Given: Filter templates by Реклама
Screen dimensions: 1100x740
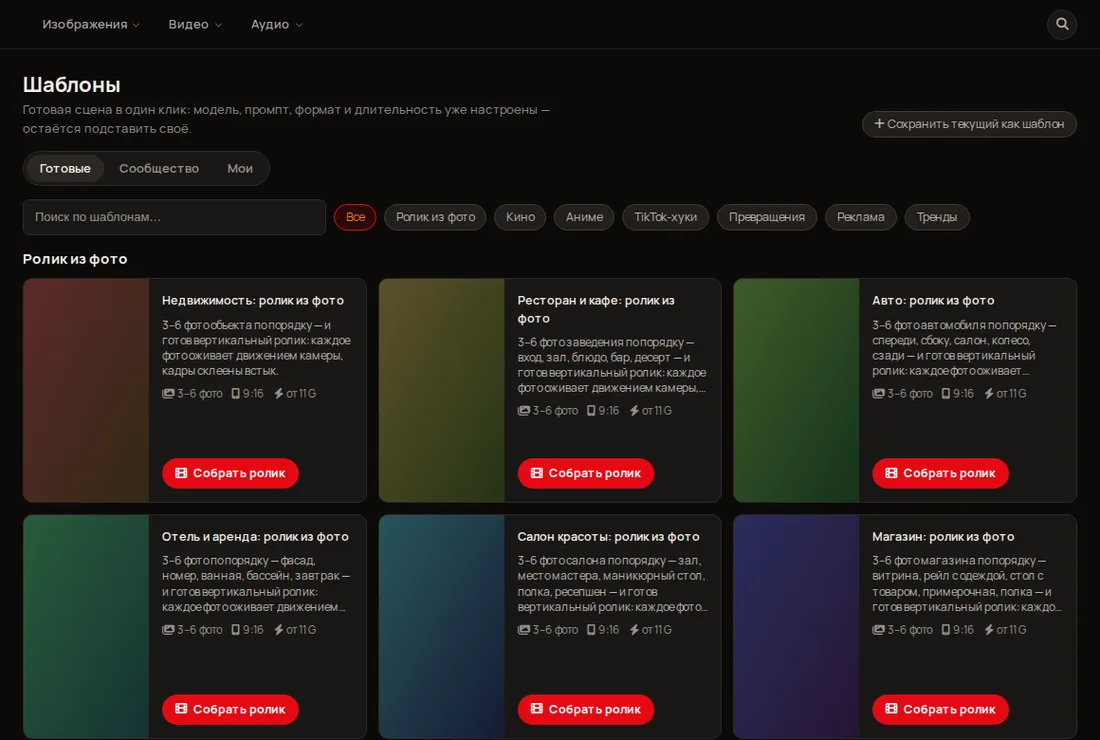Looking at the screenshot, I should pos(861,217).
